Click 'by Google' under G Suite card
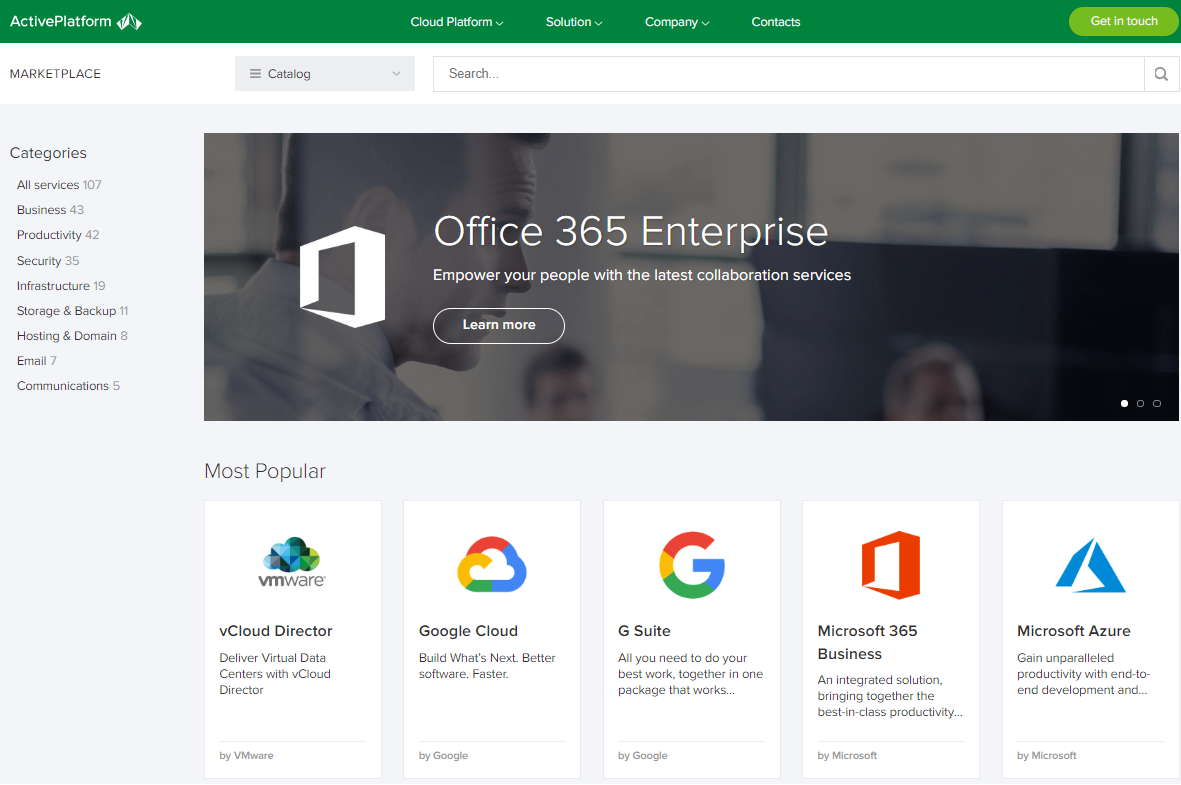 coord(642,756)
